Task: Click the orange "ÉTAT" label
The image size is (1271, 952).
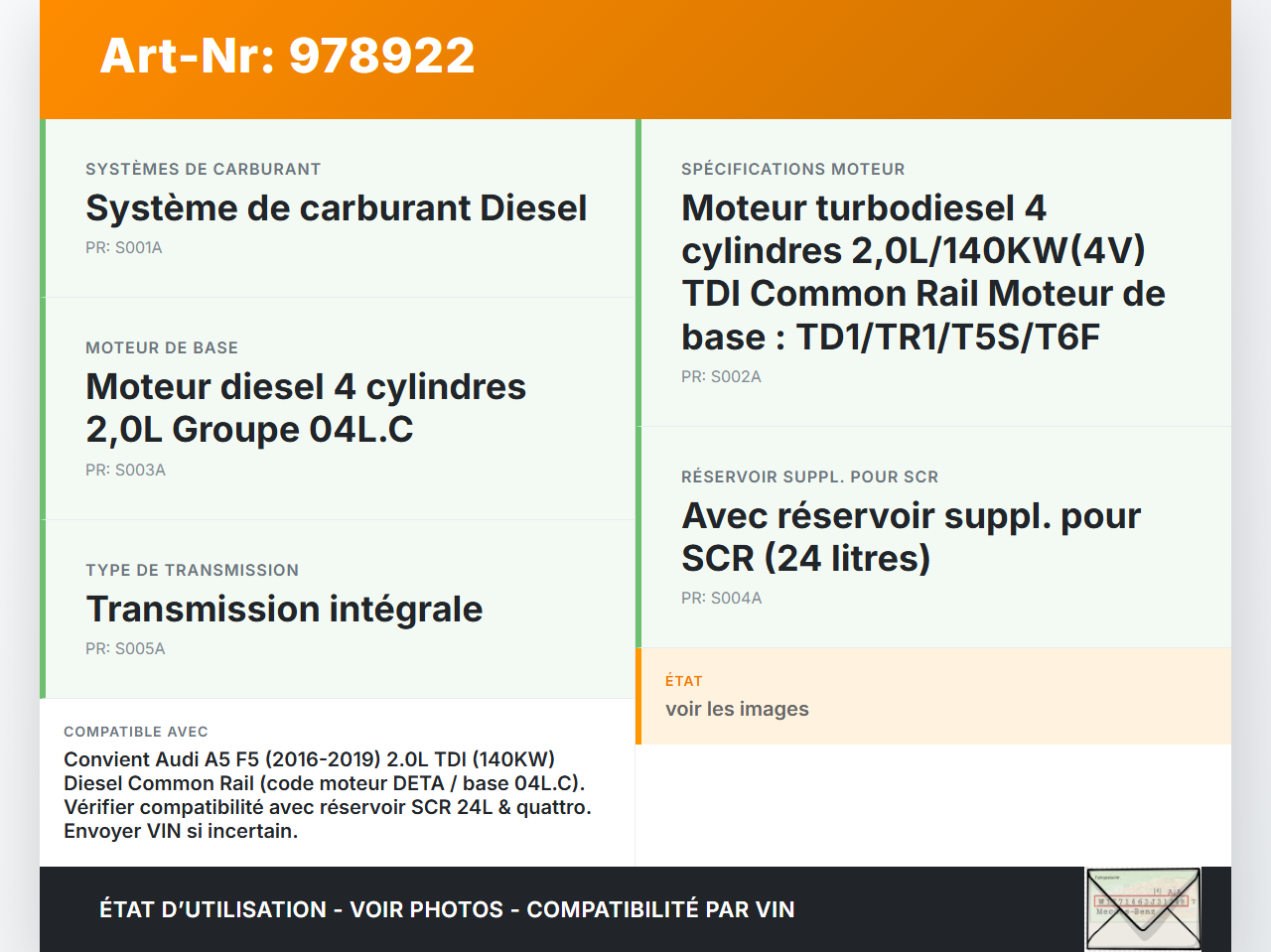Action: point(684,681)
